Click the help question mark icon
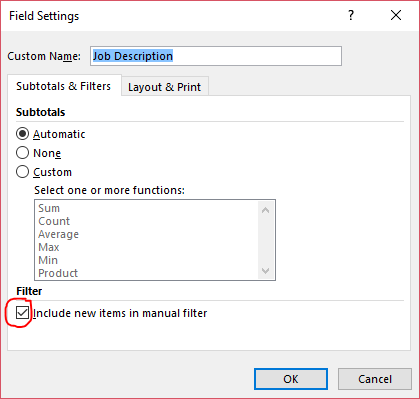The height and width of the screenshot is (399, 420). 351,15
